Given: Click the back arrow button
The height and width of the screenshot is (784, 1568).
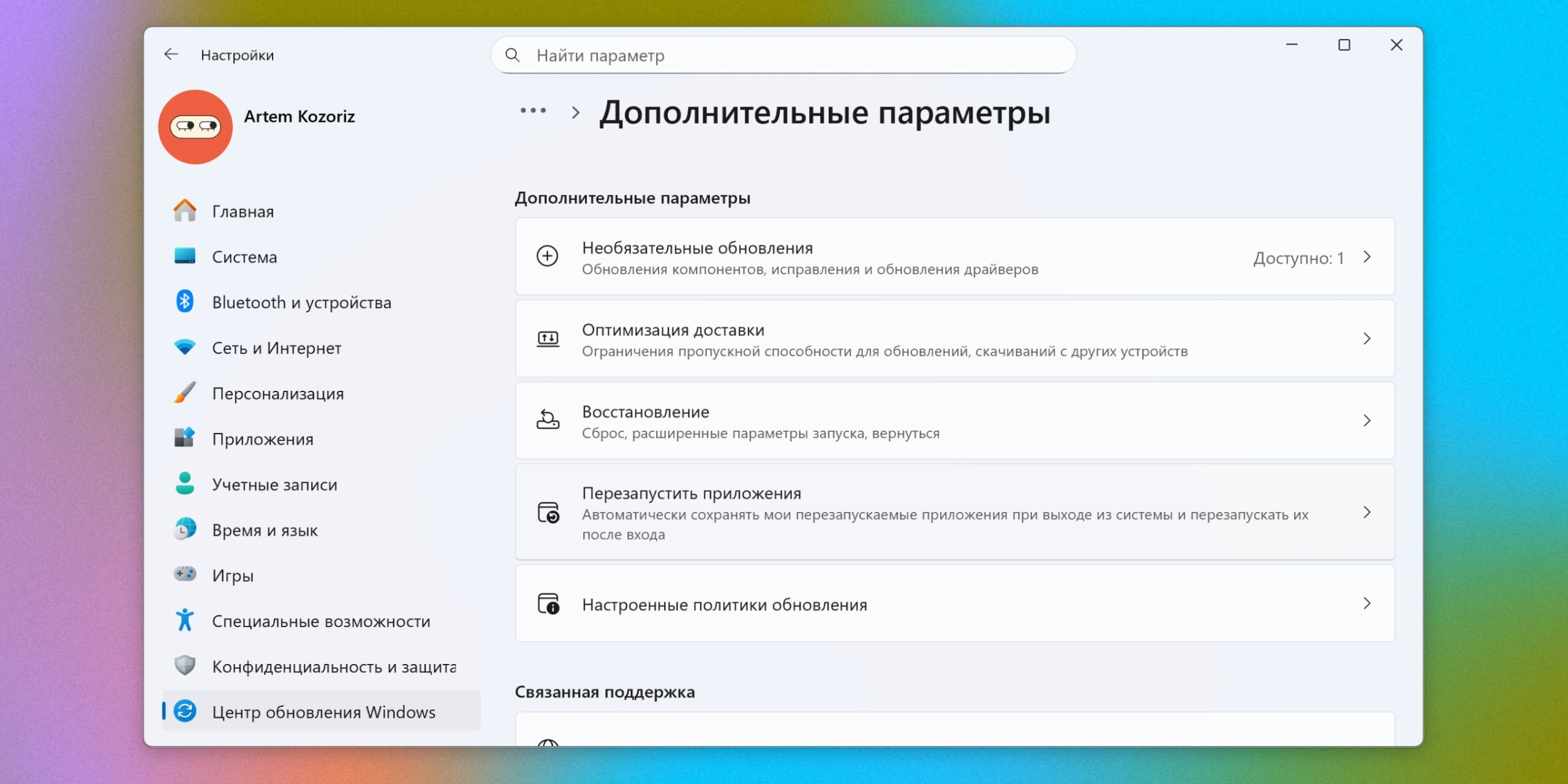Looking at the screenshot, I should coord(171,55).
